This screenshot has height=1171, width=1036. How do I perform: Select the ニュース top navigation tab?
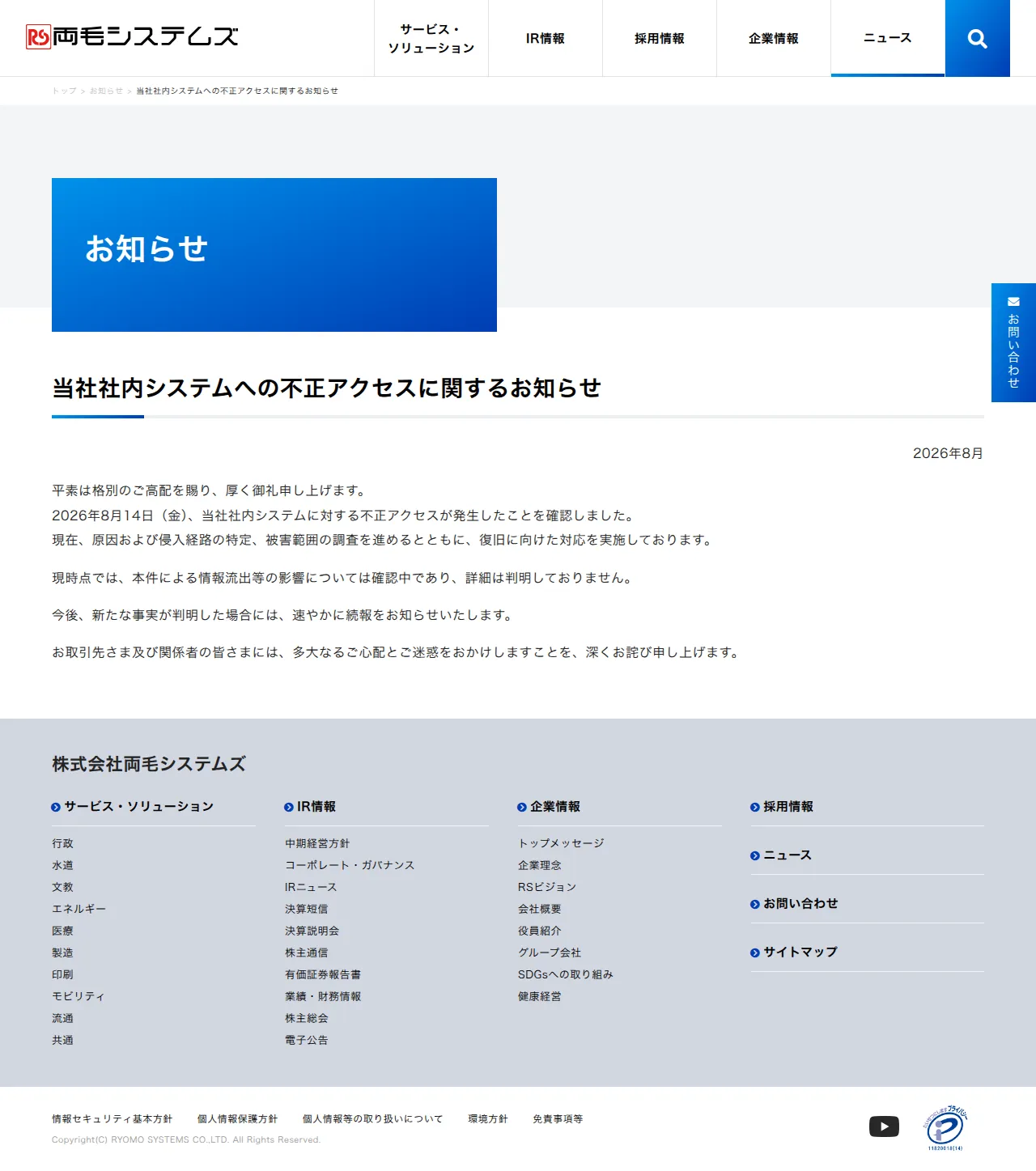click(888, 38)
